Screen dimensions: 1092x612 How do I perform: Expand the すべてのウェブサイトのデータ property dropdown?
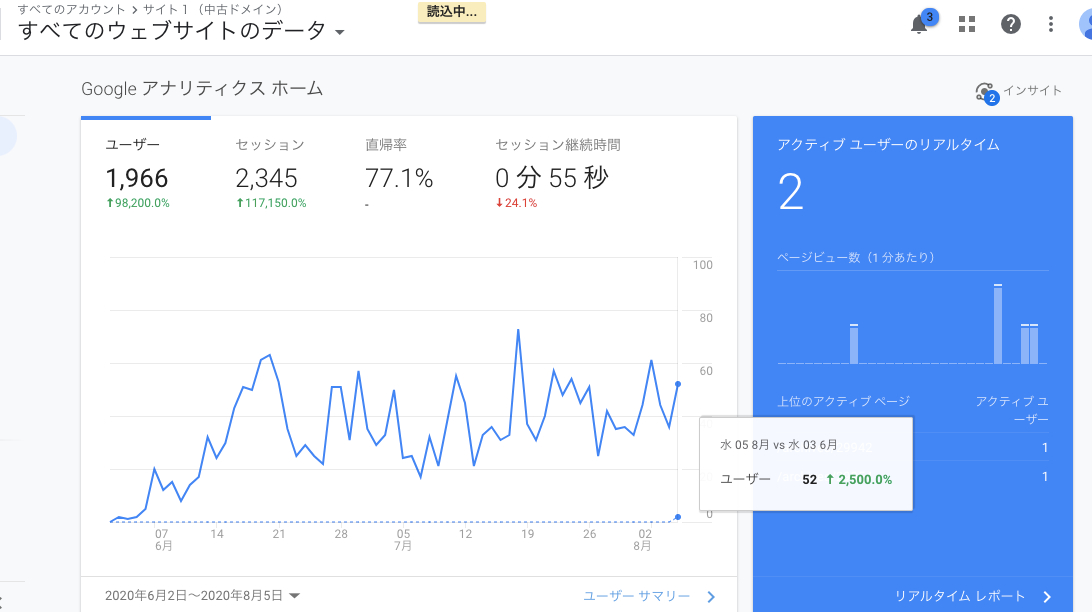[340, 31]
